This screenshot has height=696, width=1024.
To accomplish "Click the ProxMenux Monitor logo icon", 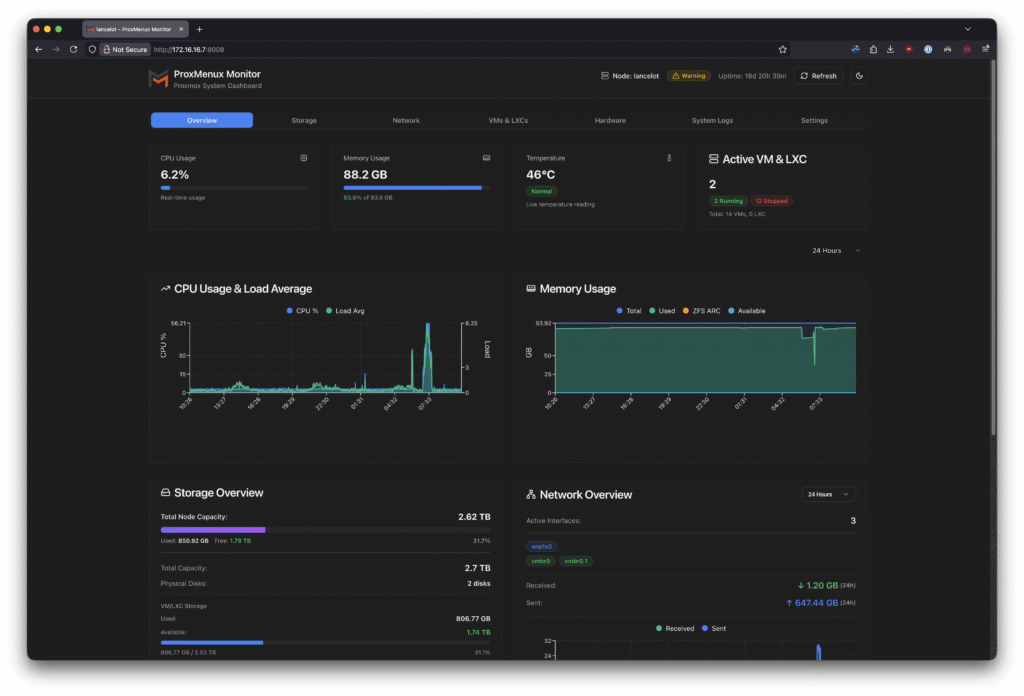I will pos(158,79).
